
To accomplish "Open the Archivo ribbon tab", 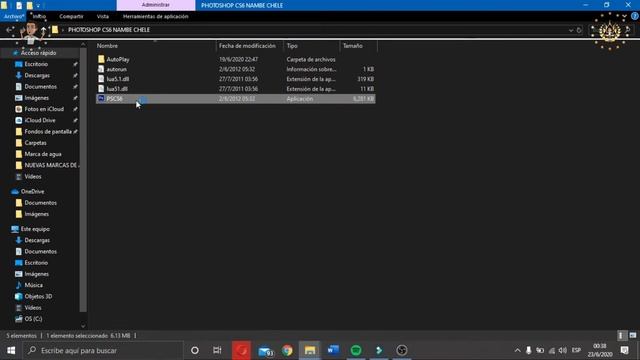I will [x=13, y=16].
